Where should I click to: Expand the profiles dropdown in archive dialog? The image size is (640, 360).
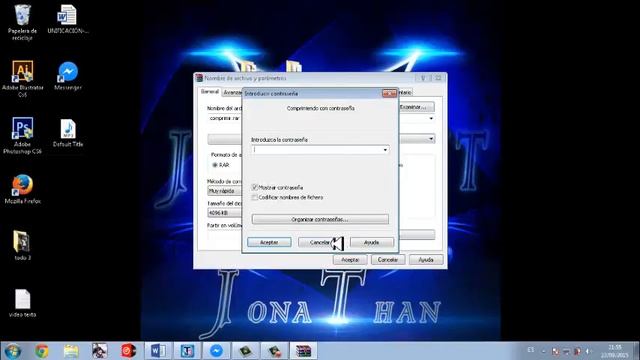(x=431, y=139)
